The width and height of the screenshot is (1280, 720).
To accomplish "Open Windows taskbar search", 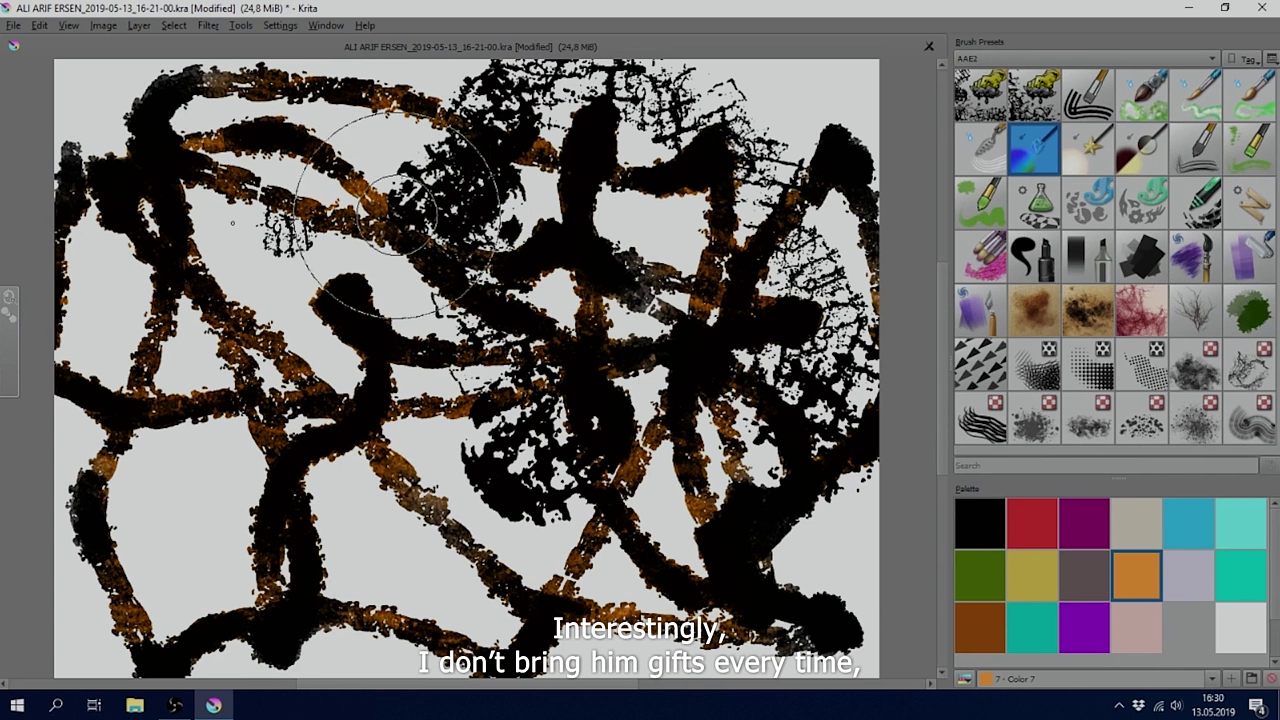I will click(56, 706).
